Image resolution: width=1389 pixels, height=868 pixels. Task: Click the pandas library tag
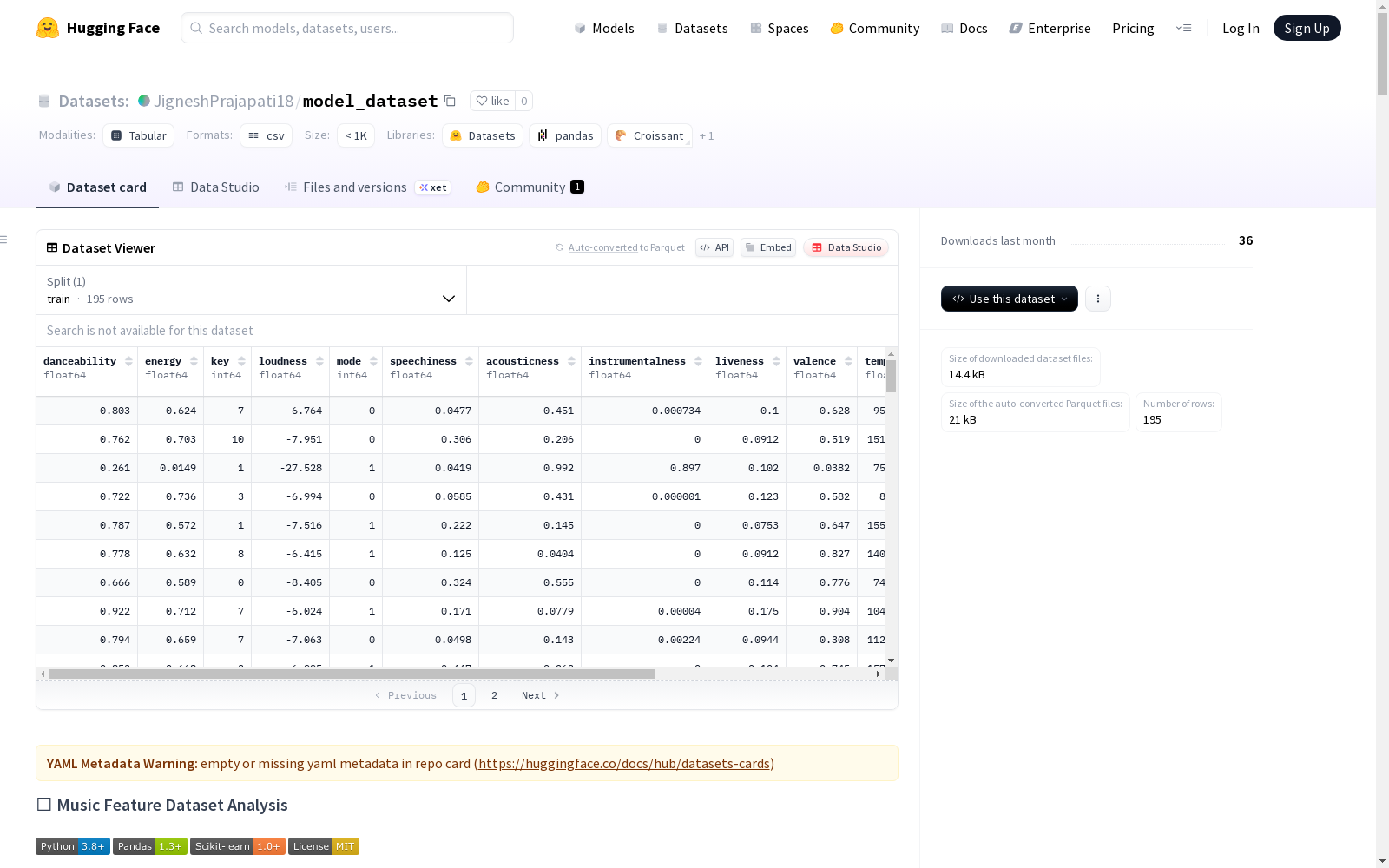(x=565, y=135)
